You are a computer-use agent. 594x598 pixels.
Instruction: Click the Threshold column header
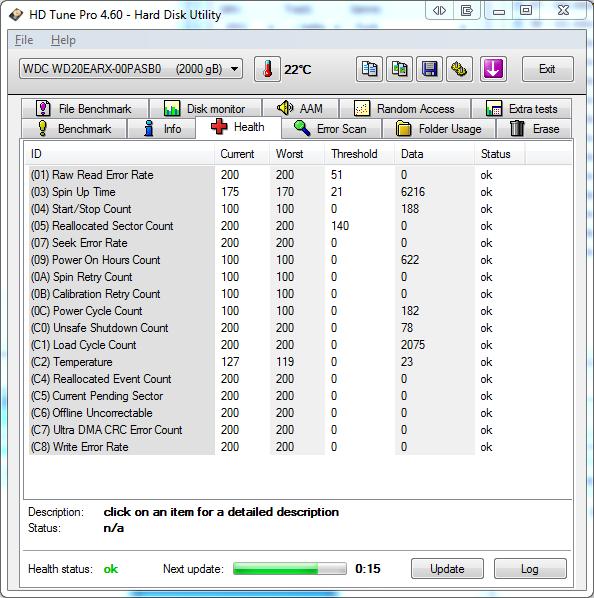click(360, 154)
